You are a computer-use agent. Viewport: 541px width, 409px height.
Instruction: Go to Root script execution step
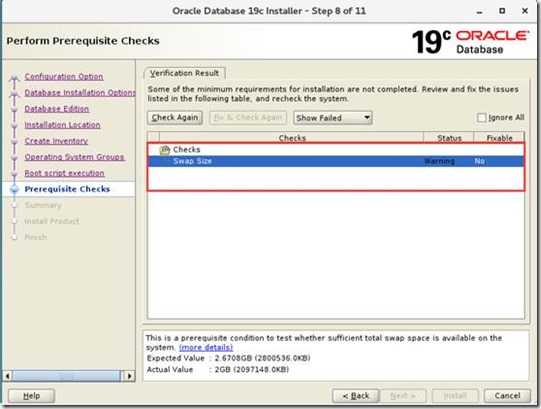pyautogui.click(x=64, y=173)
